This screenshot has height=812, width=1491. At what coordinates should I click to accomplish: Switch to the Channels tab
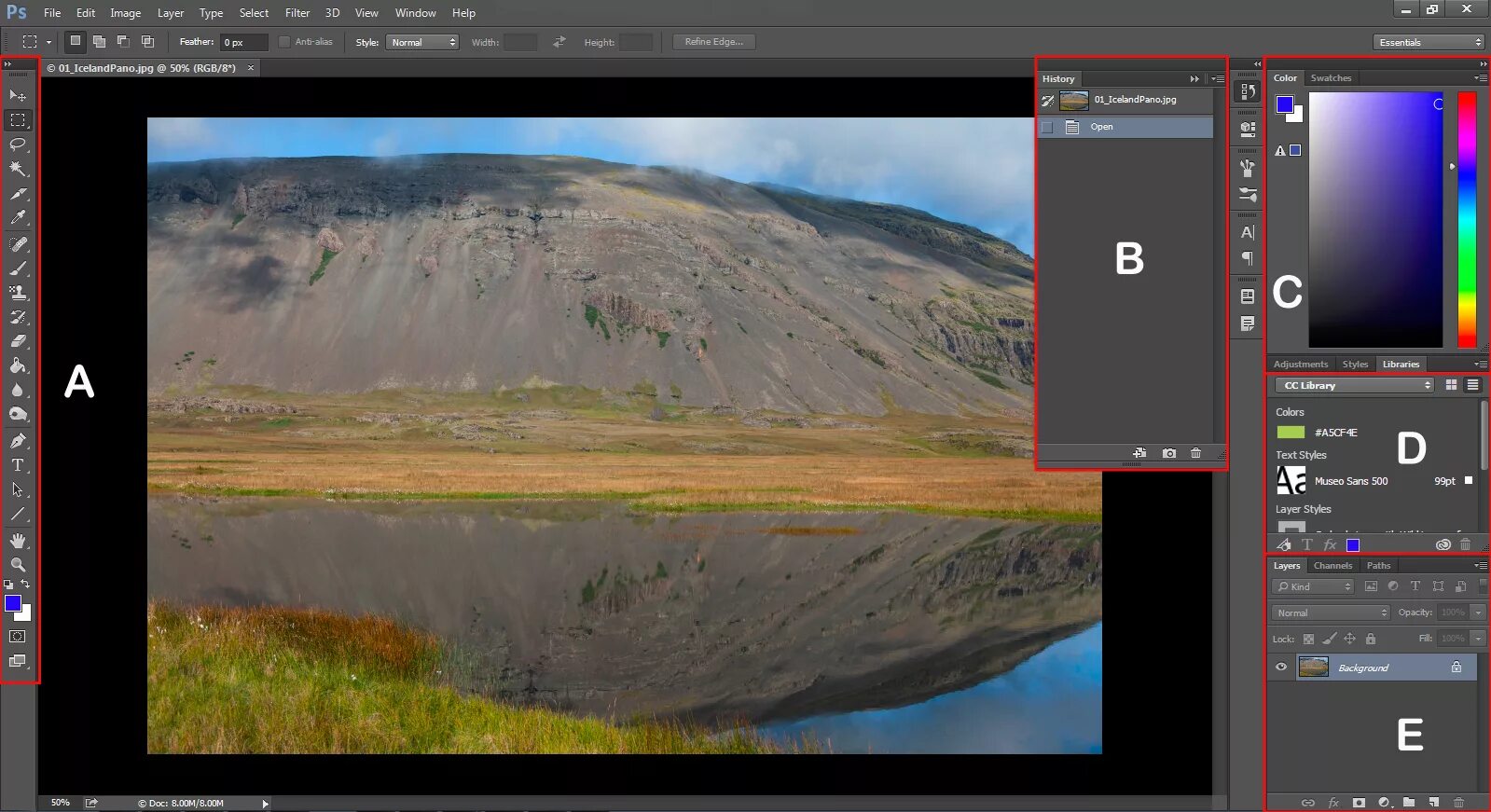point(1332,566)
